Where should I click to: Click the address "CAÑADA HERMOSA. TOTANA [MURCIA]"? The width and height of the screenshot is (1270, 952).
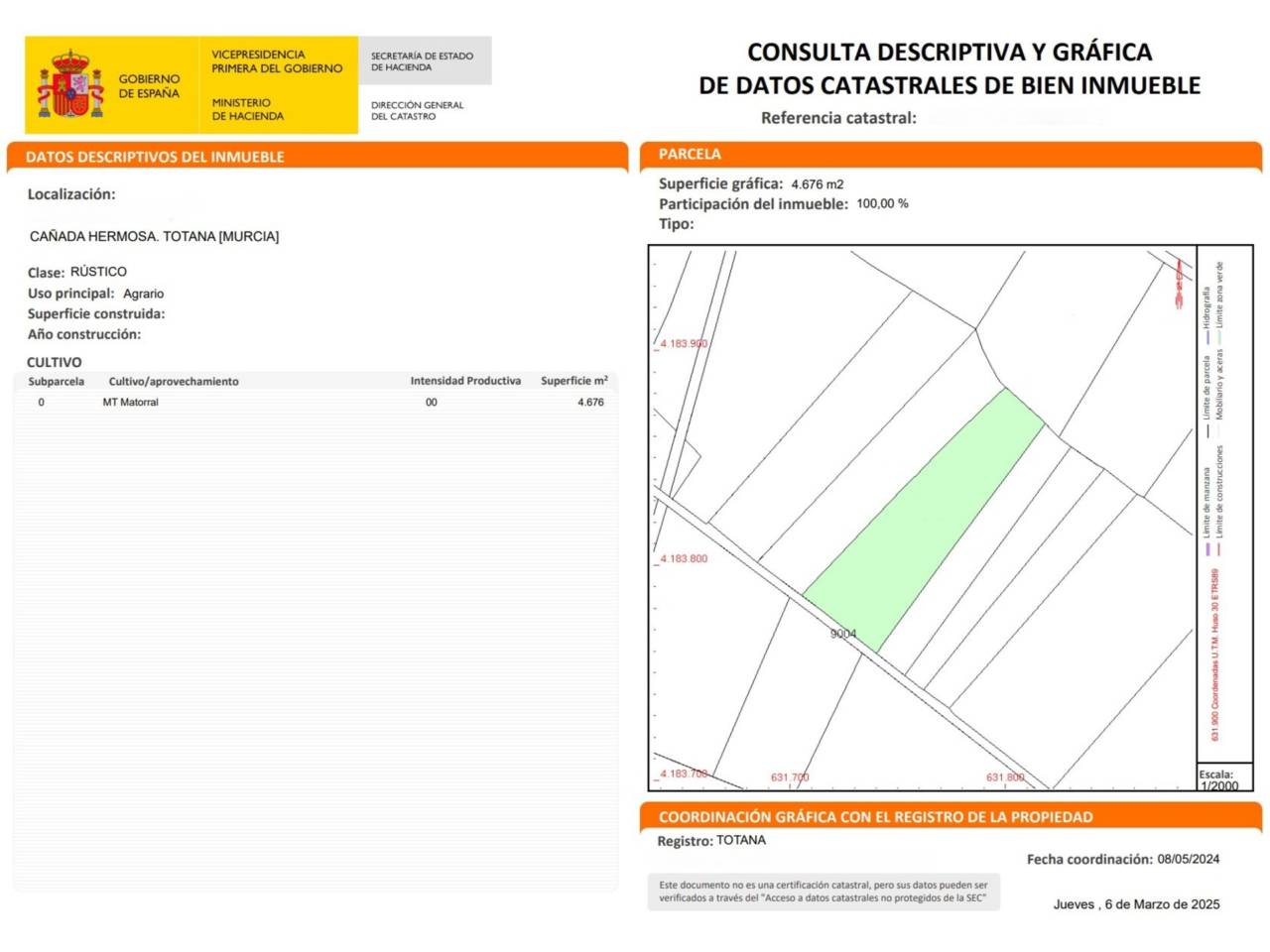pos(154,237)
